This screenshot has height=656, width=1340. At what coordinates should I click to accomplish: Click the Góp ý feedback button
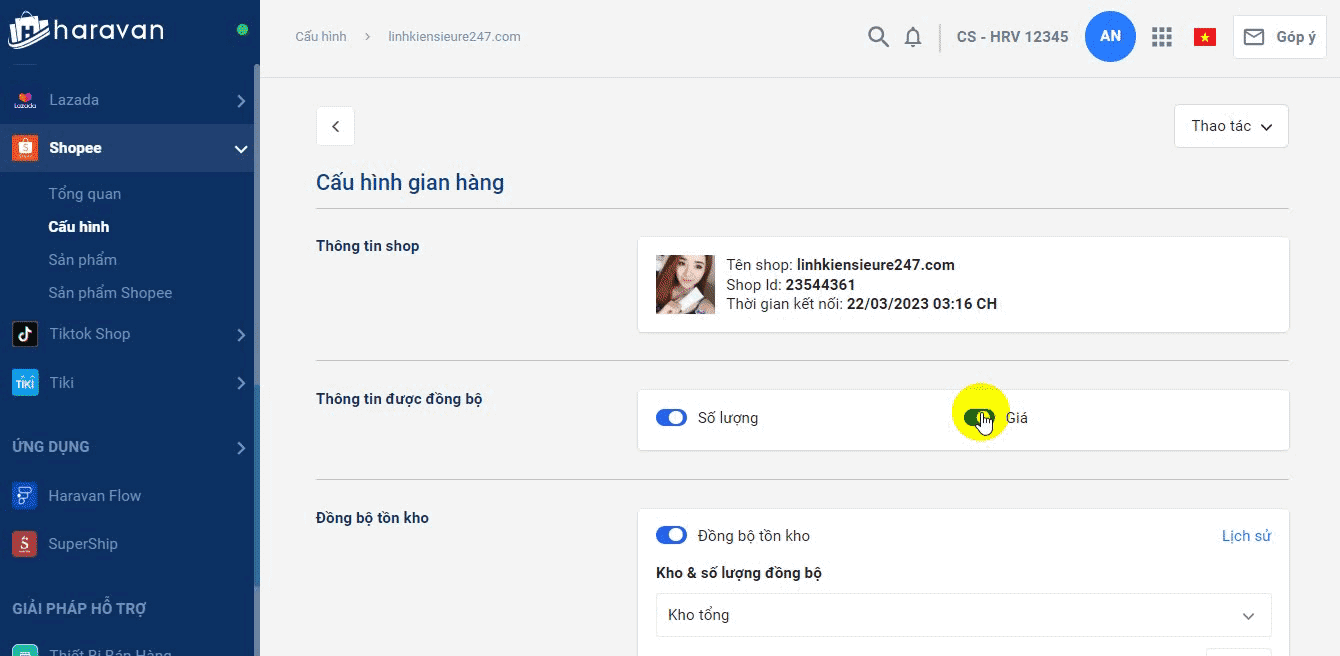(x=1279, y=37)
